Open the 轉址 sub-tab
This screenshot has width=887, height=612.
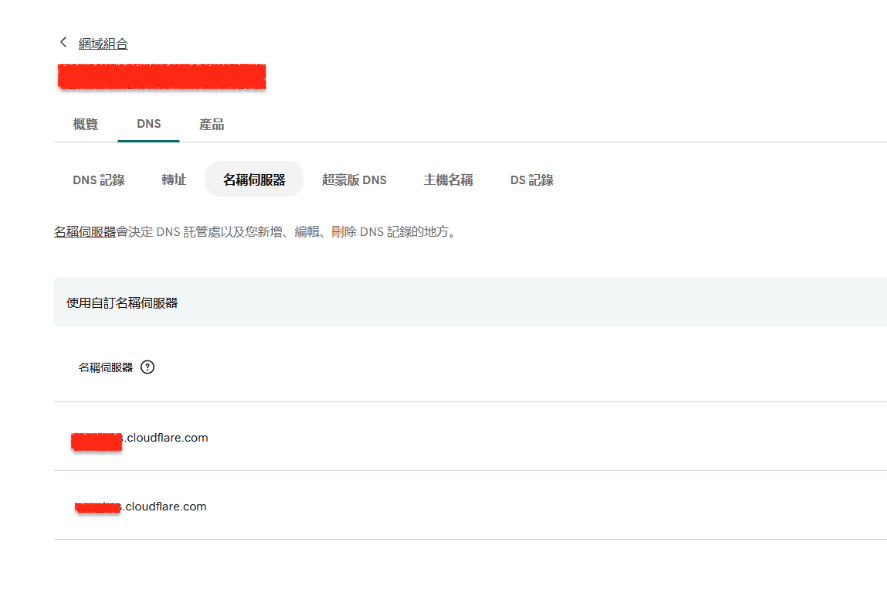click(174, 180)
